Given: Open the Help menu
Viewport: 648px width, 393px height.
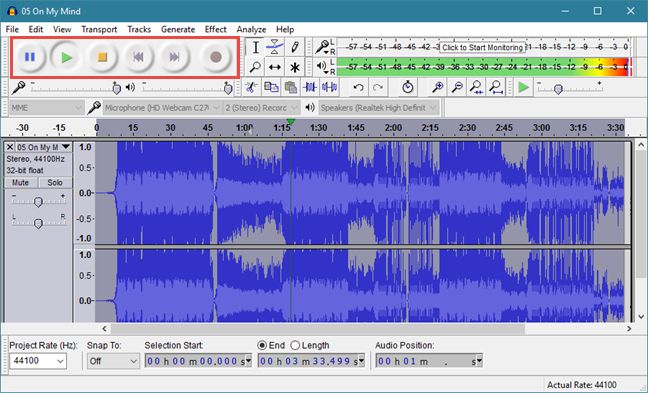Looking at the screenshot, I should point(285,29).
